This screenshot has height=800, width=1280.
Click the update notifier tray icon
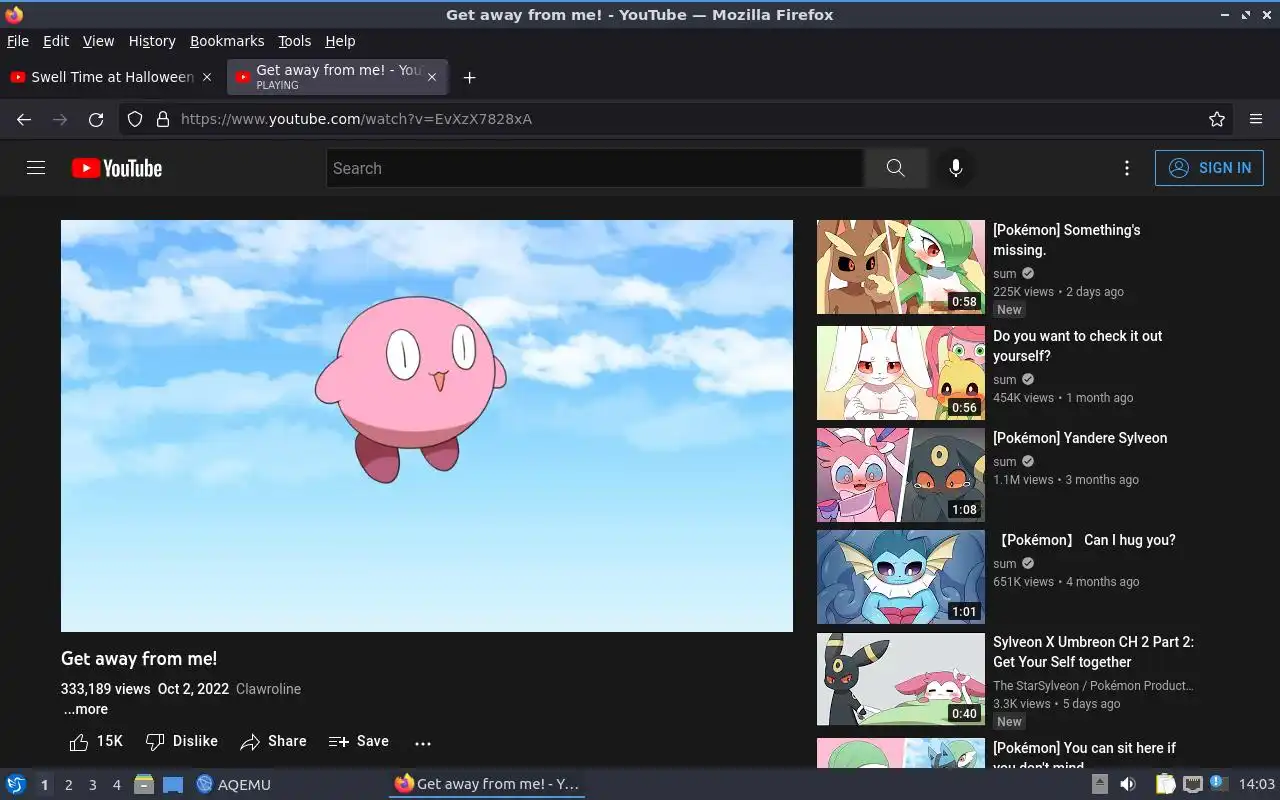pyautogui.click(x=1218, y=783)
